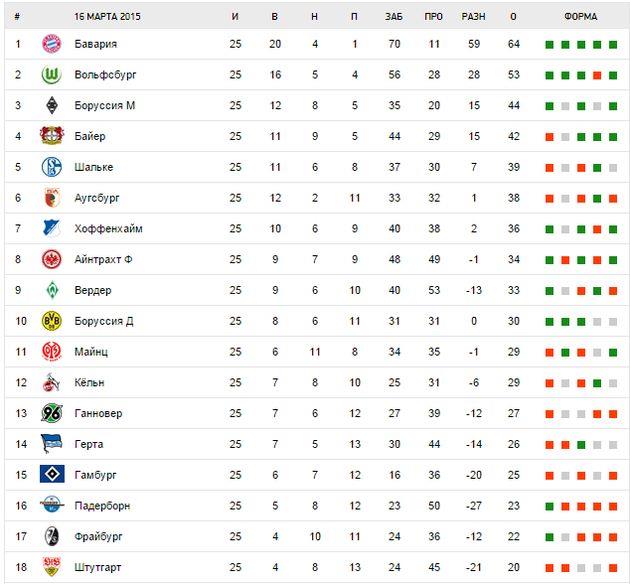Sort by the ЗАБ goals scored header
Screen dimensions: 630x584
(x=393, y=17)
